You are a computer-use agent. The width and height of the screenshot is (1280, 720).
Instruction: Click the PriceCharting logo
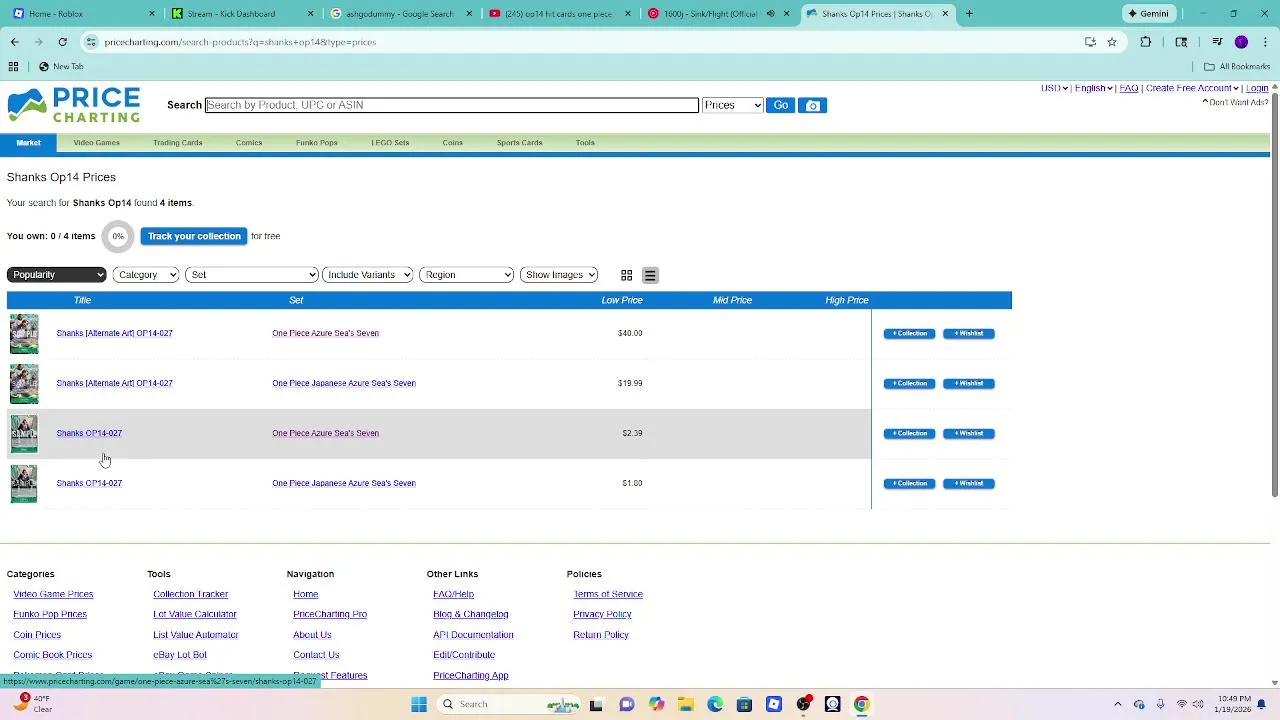click(74, 105)
